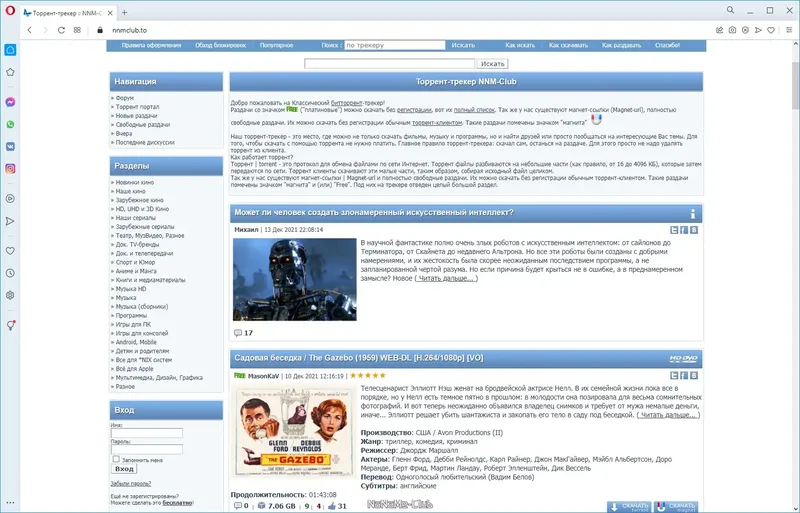Click the Искать button under the menu

click(x=492, y=64)
